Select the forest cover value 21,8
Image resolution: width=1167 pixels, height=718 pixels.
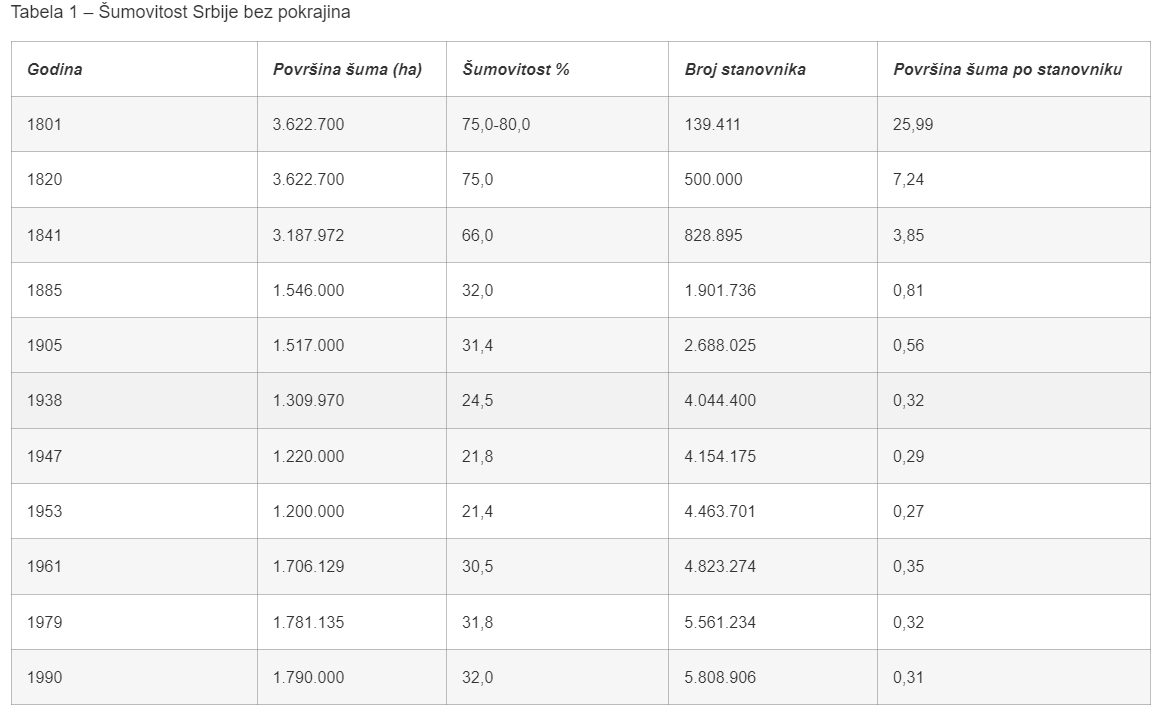[x=478, y=457]
